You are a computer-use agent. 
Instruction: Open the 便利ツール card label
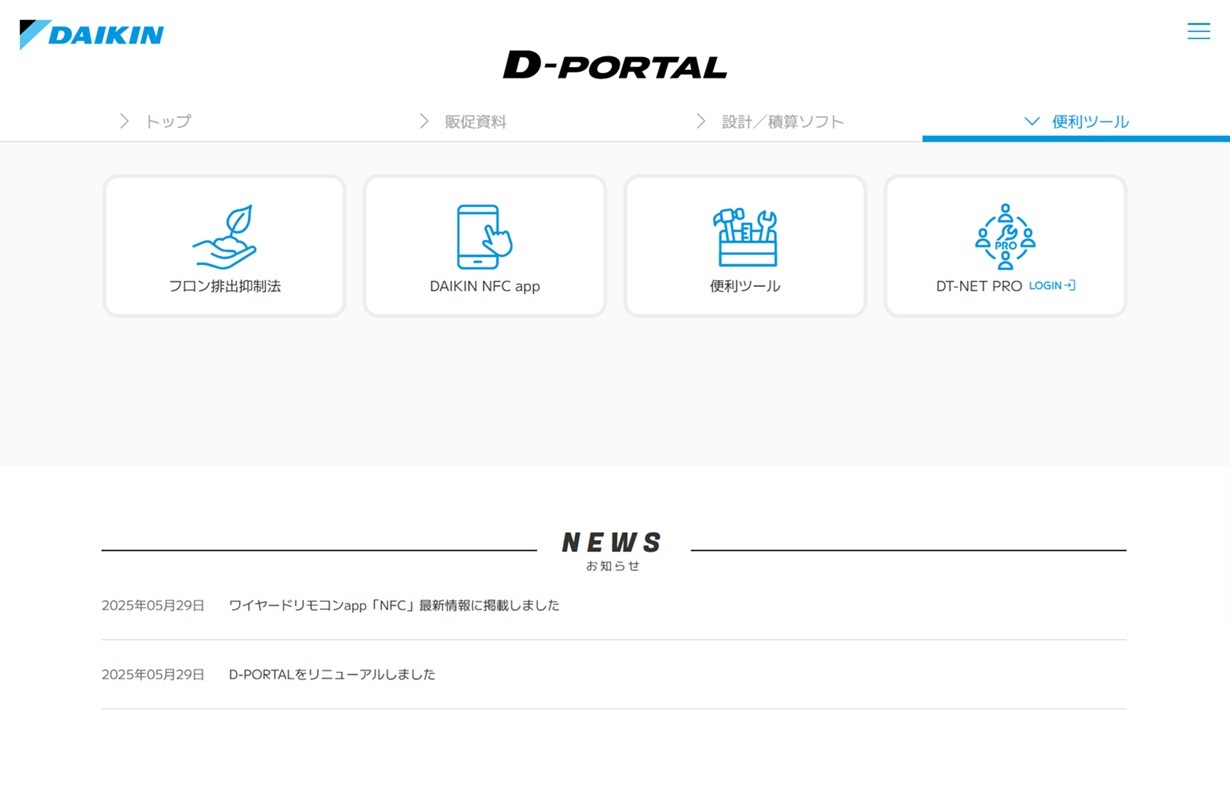(x=745, y=286)
